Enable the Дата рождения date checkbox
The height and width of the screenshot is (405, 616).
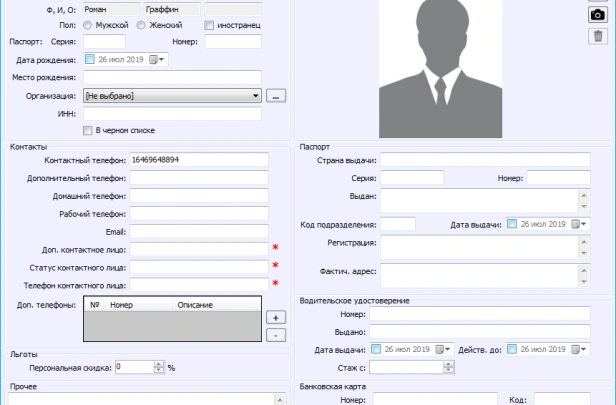tap(91, 60)
